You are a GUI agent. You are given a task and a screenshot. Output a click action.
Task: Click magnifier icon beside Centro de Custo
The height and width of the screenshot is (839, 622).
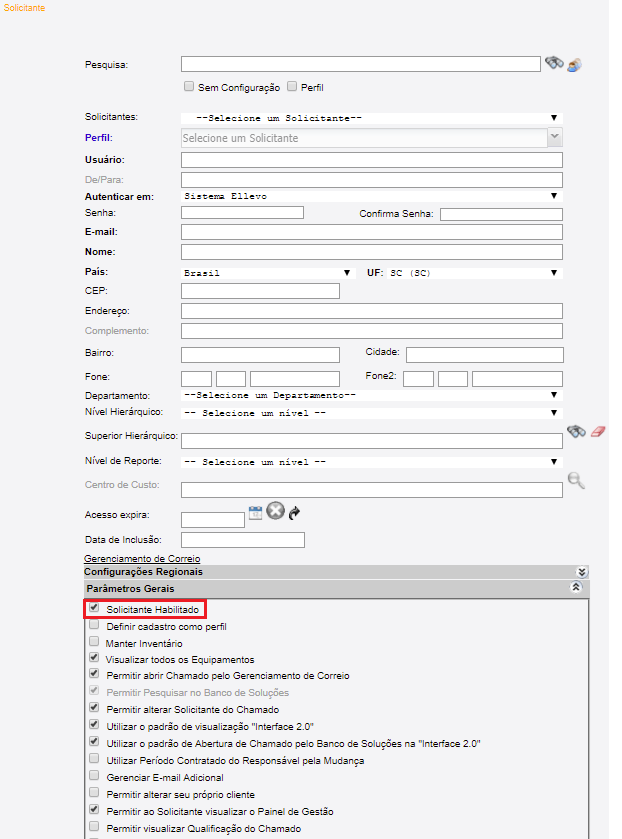(576, 480)
